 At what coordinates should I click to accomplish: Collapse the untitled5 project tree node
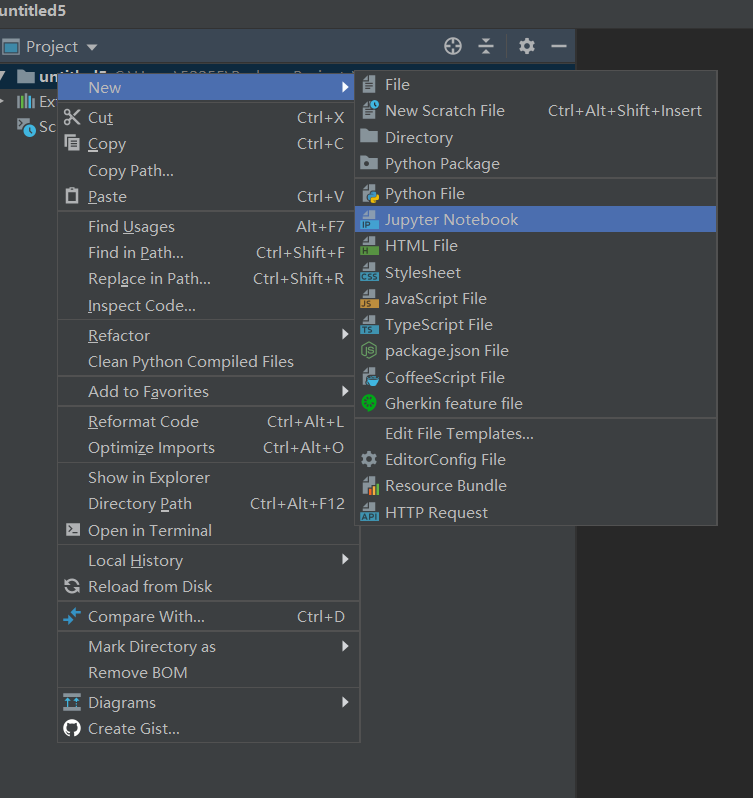(2, 76)
